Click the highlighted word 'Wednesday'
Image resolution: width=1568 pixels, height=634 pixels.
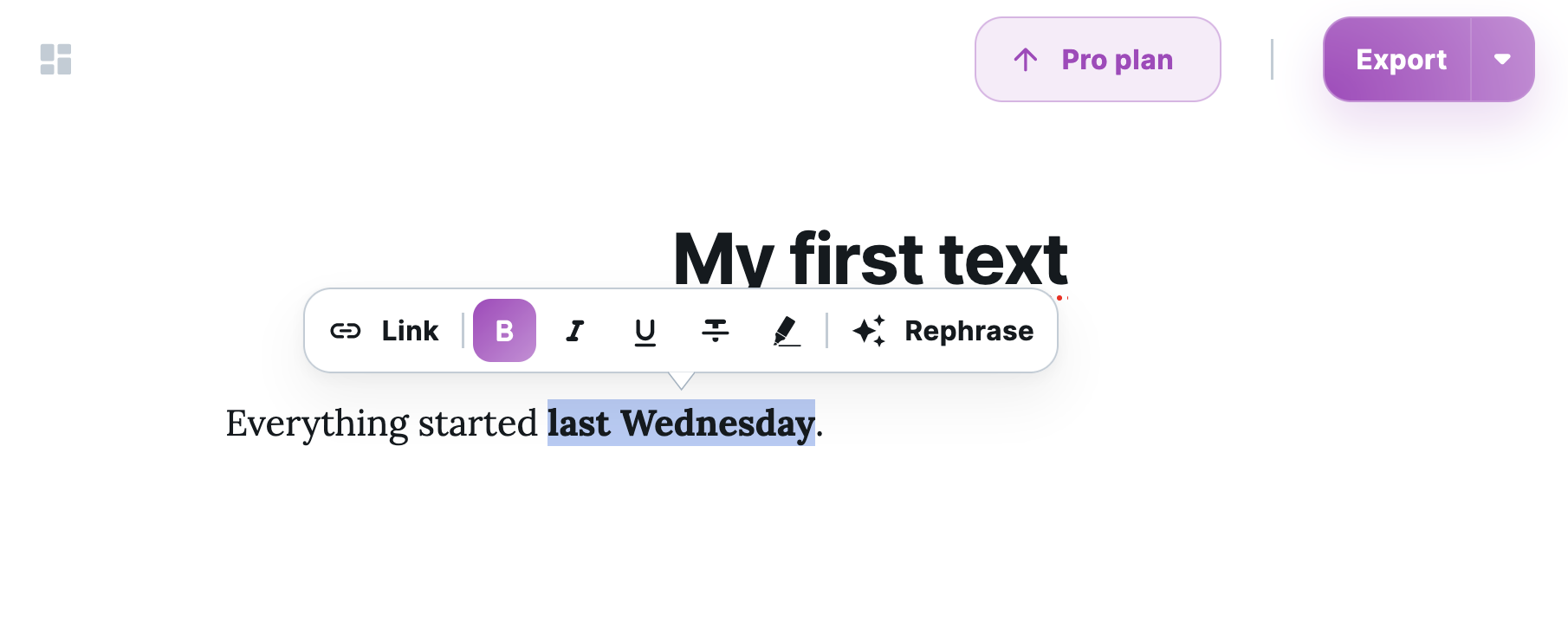pos(717,423)
